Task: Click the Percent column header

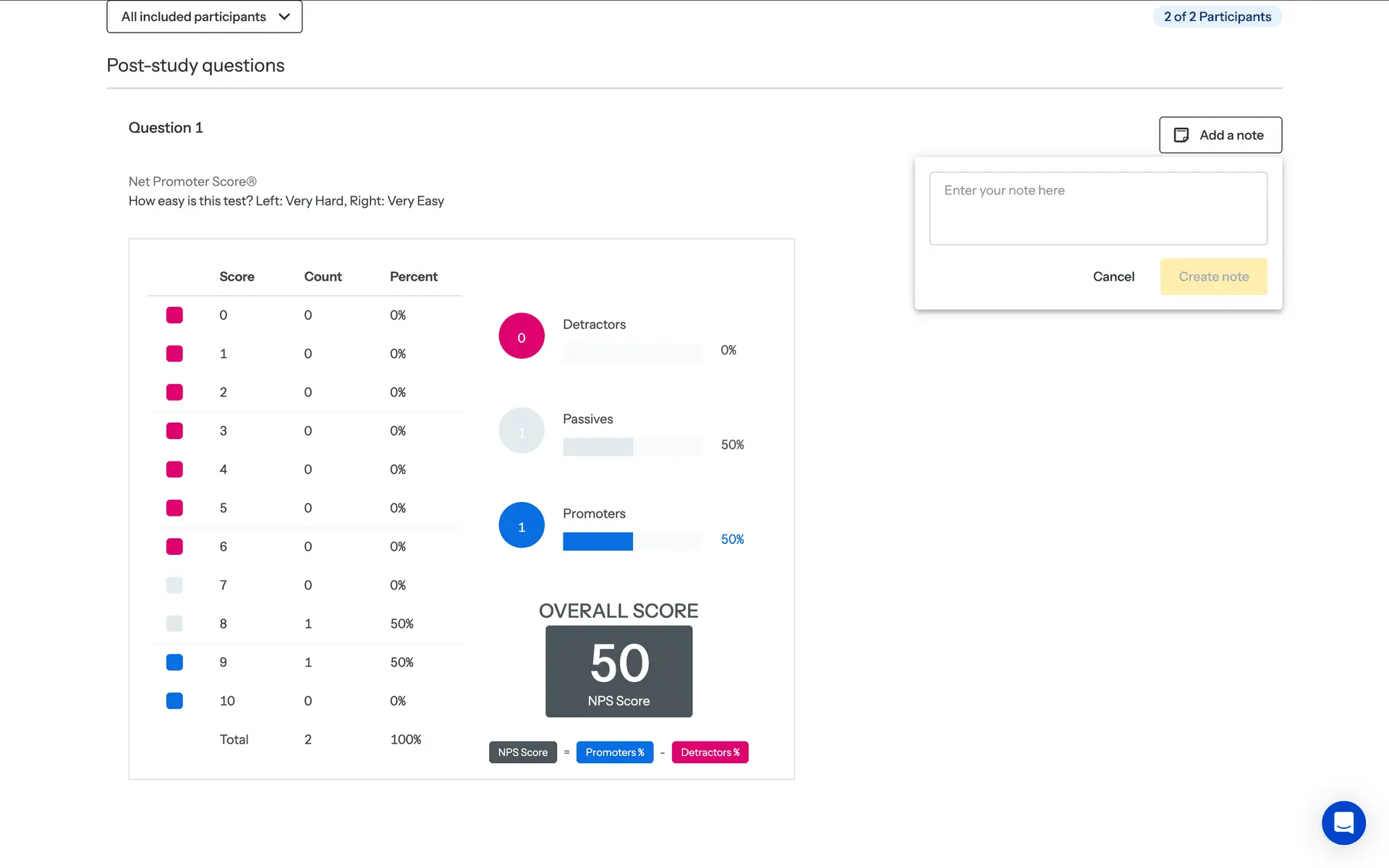Action: [413, 276]
